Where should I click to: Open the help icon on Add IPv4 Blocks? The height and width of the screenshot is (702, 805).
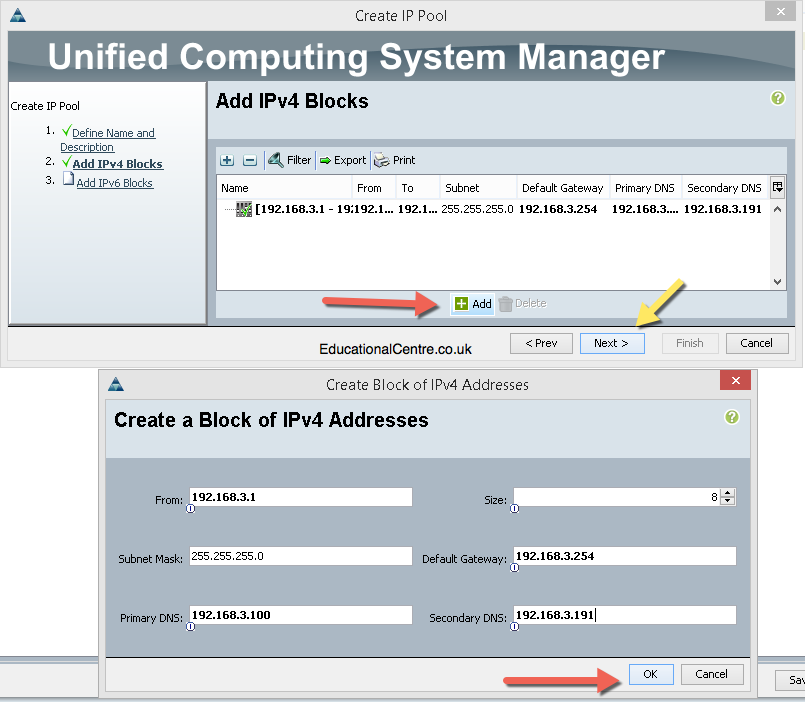pyautogui.click(x=777, y=98)
